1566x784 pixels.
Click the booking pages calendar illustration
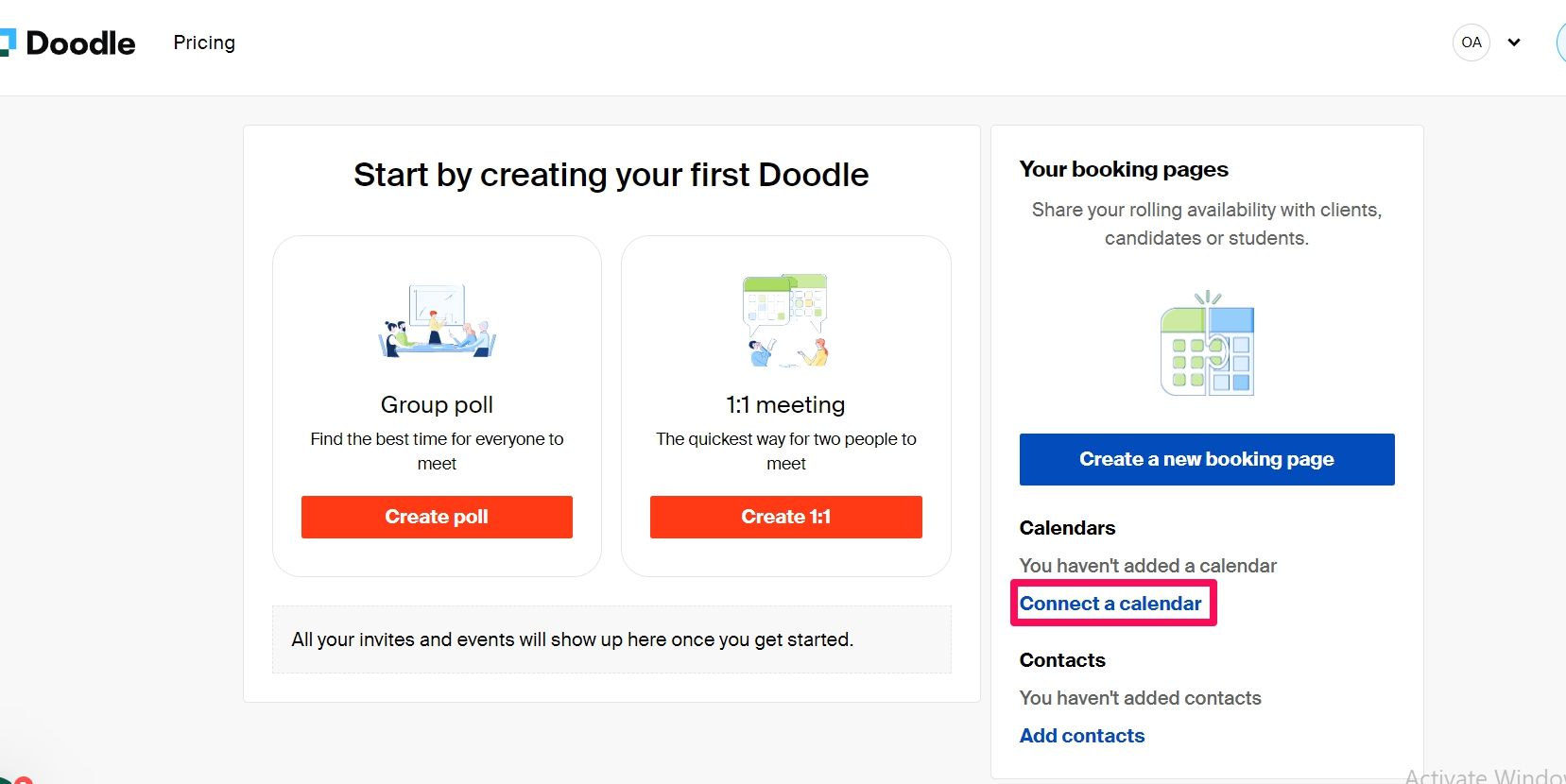[x=1207, y=345]
